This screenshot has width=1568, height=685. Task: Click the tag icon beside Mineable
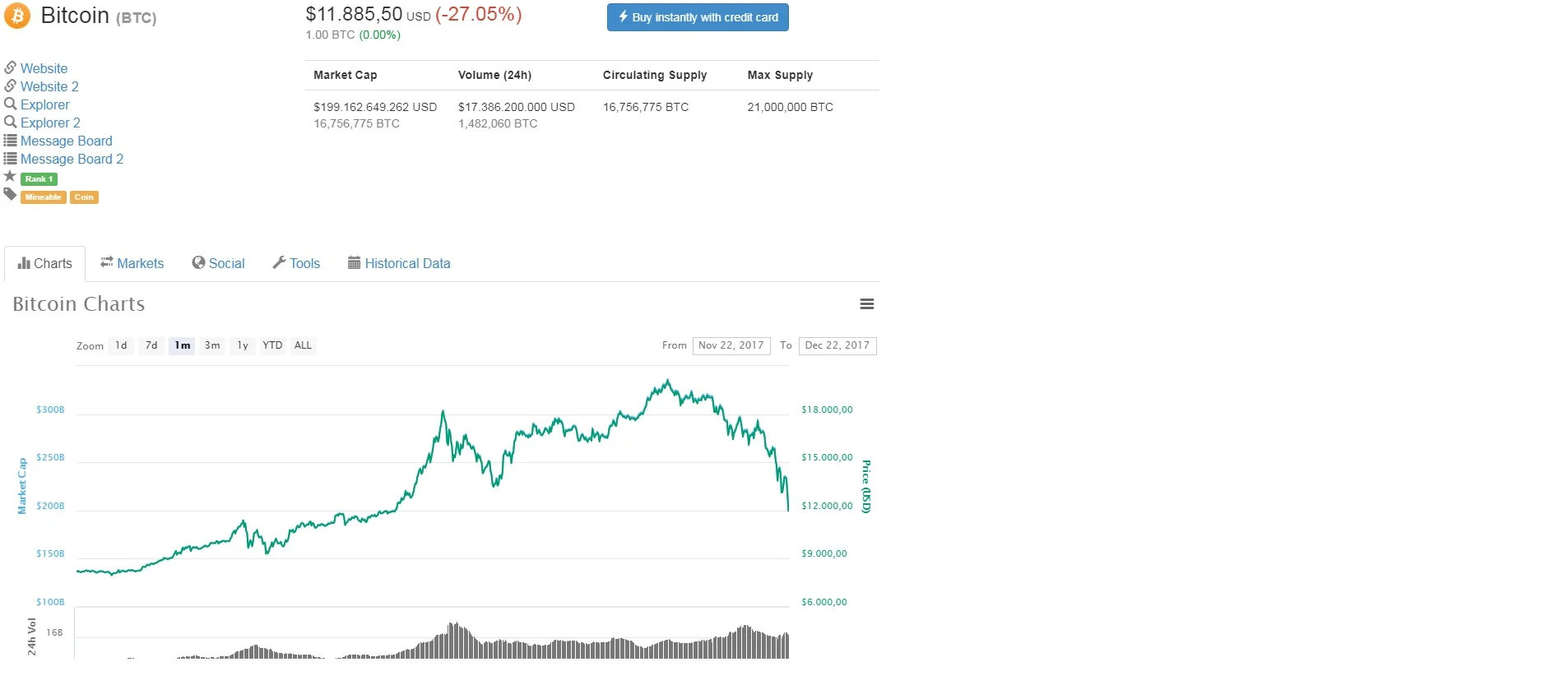[x=10, y=195]
